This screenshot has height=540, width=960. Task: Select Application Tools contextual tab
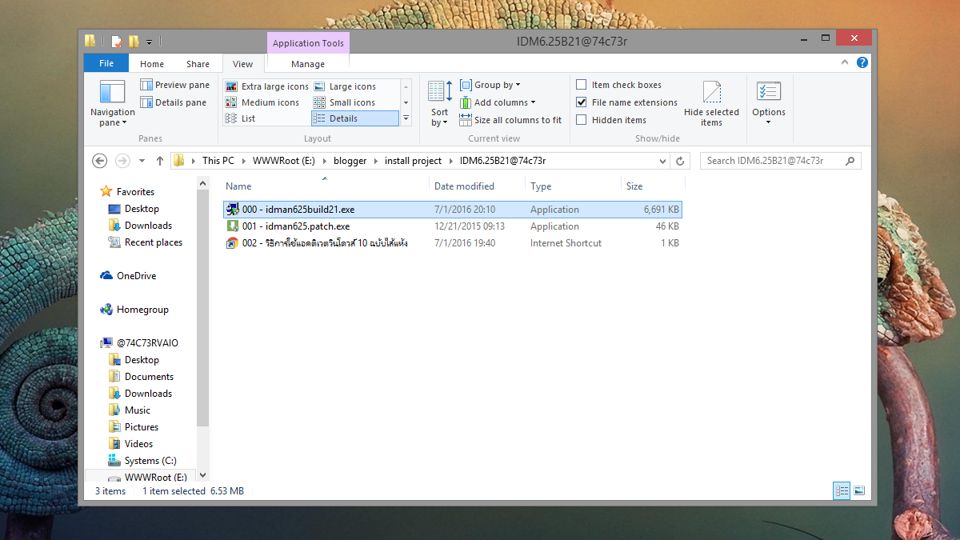pyautogui.click(x=308, y=43)
